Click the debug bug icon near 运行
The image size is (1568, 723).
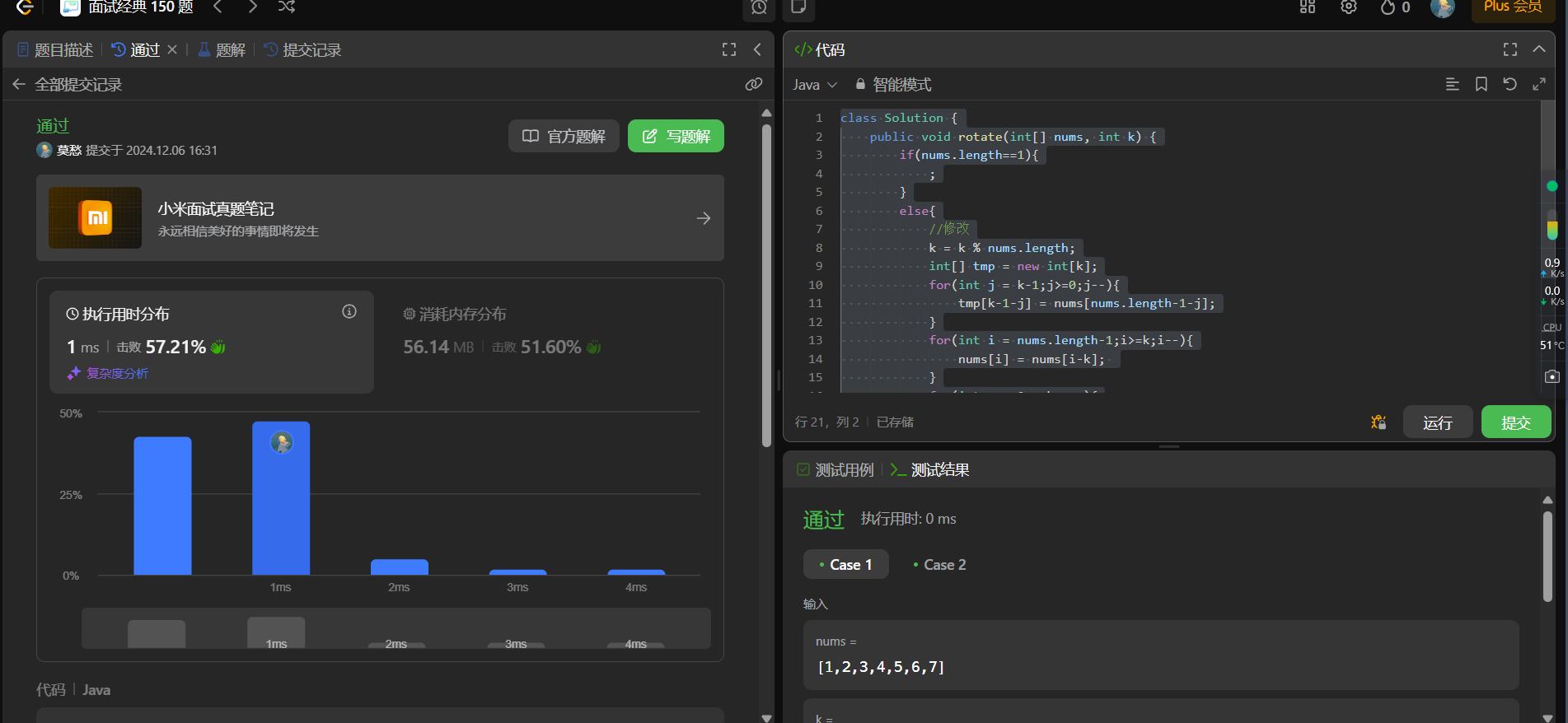click(1378, 422)
